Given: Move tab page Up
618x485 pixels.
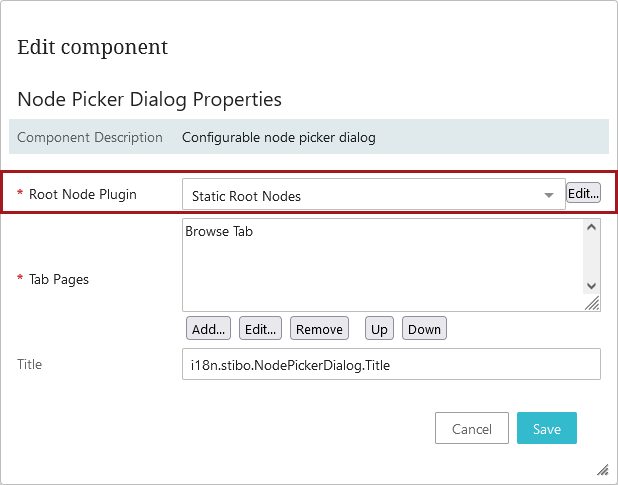Looking at the screenshot, I should click(379, 329).
